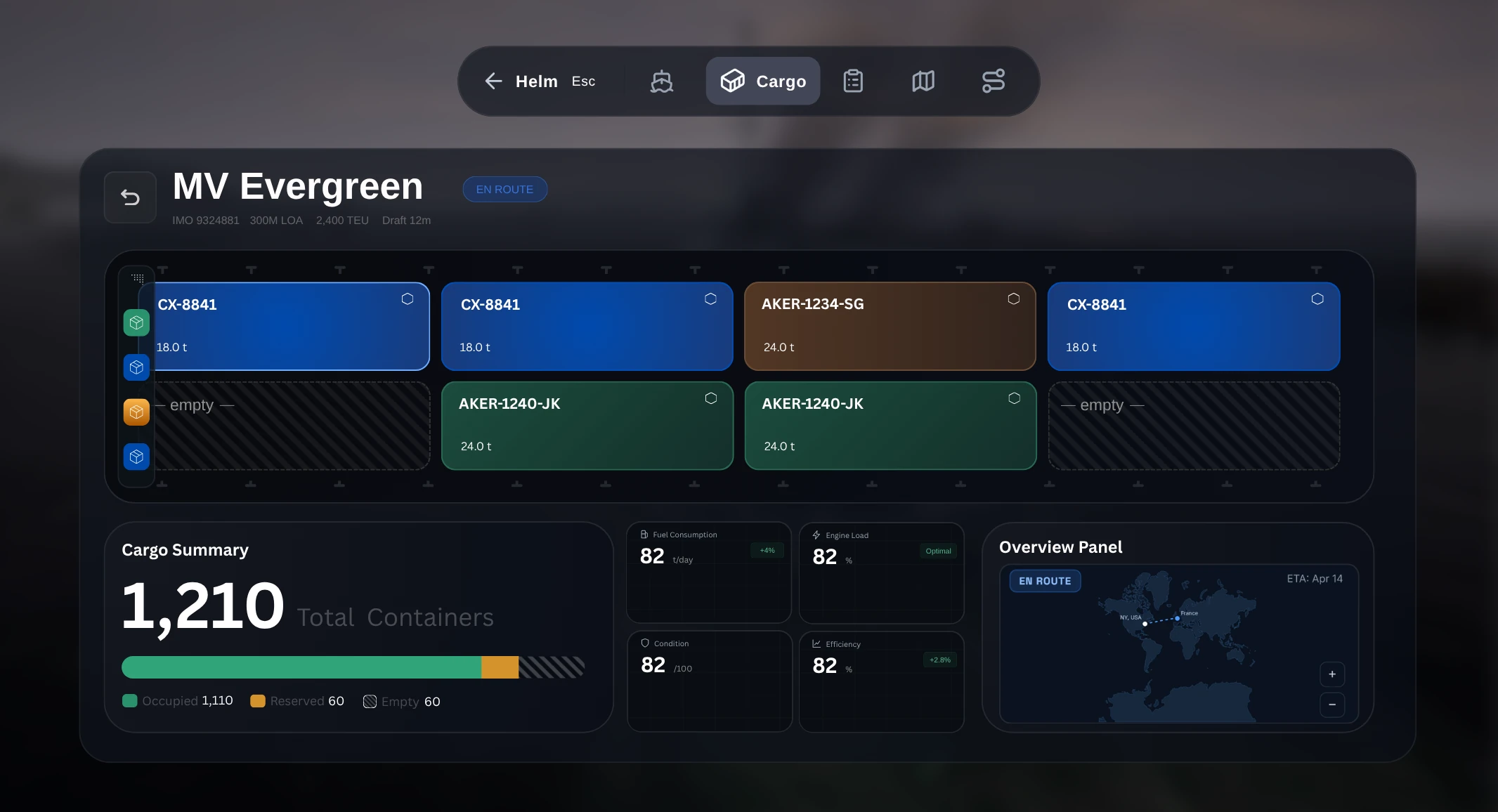Viewport: 1498px width, 812px height.
Task: Click the green occupied portion of cargo bar
Action: (x=301, y=667)
